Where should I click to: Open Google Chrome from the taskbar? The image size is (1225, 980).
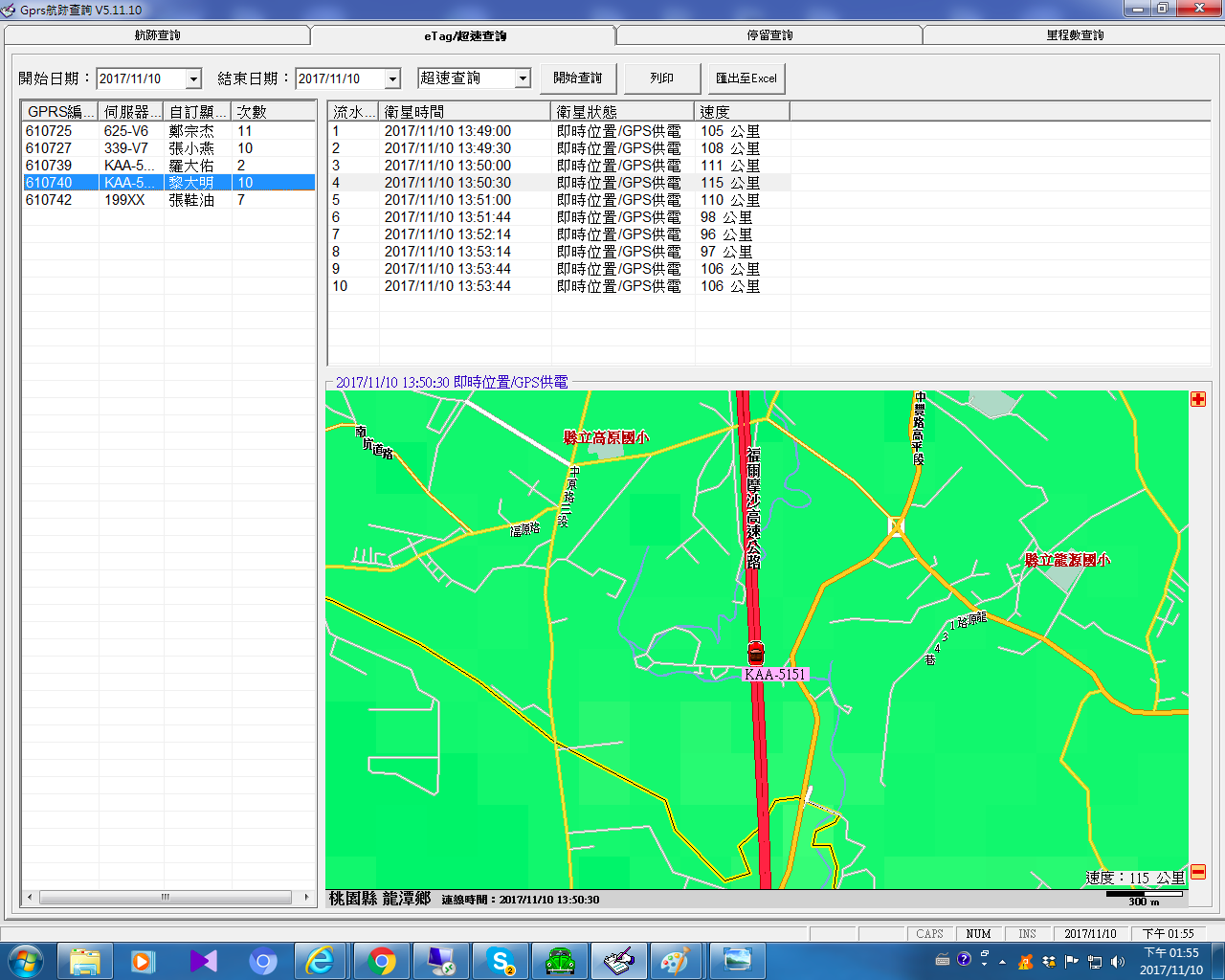(x=382, y=961)
